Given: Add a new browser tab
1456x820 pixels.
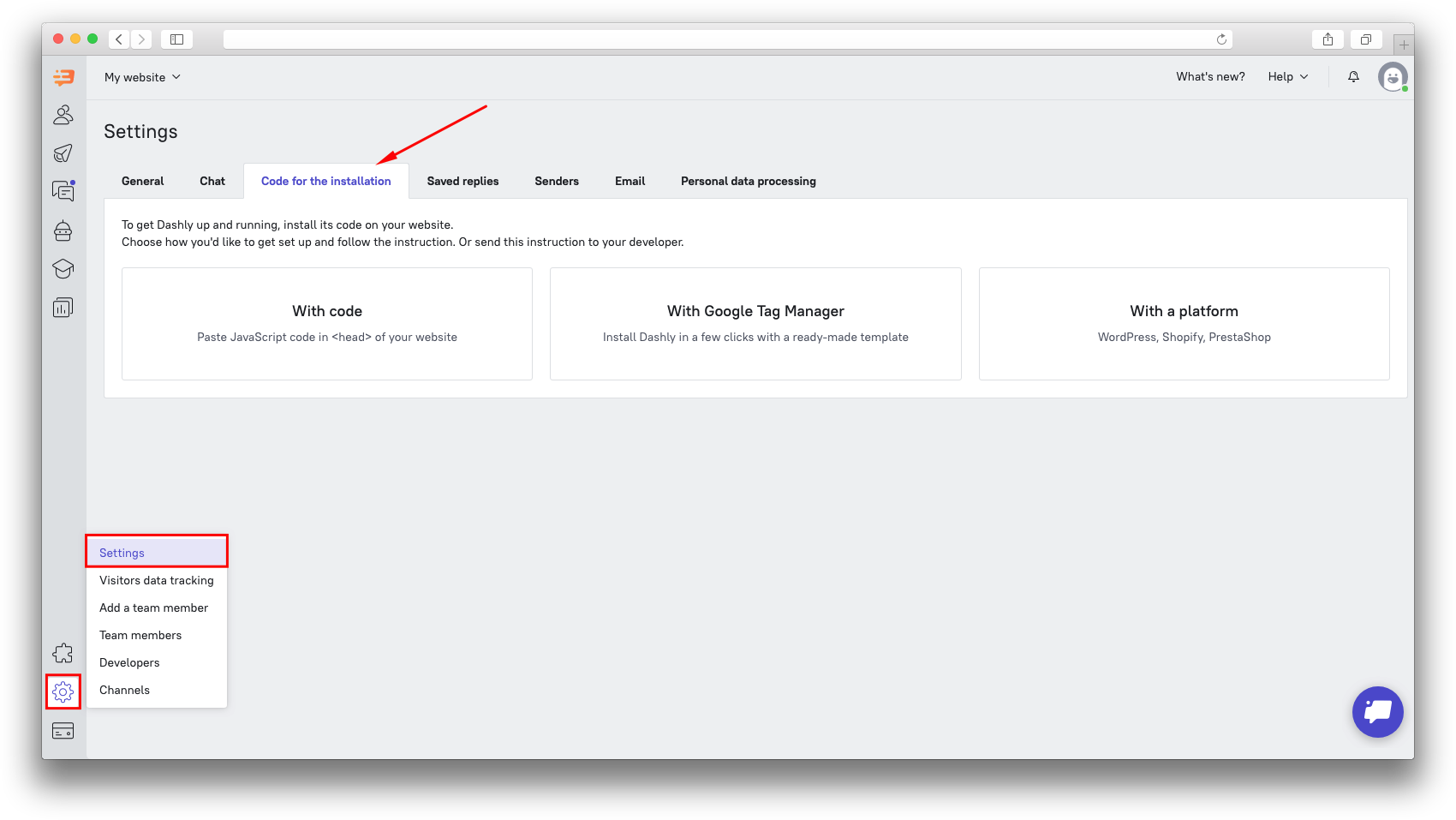Looking at the screenshot, I should click(x=1404, y=45).
